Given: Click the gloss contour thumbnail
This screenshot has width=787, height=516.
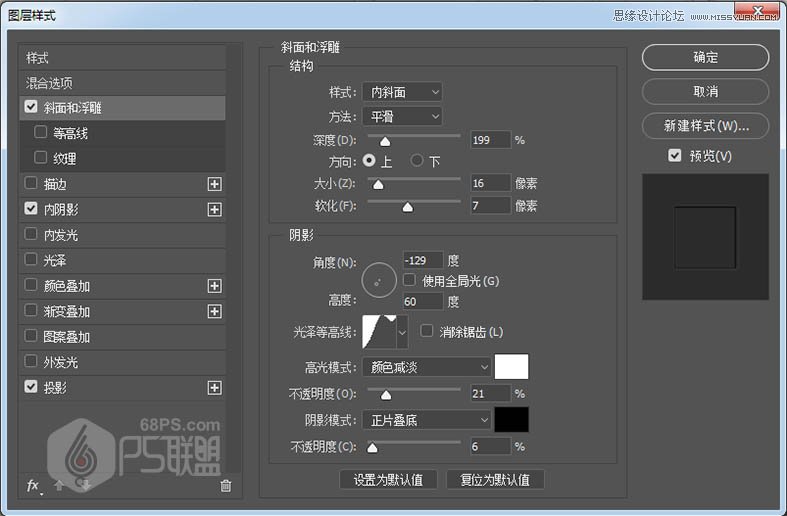Looking at the screenshot, I should coord(379,332).
